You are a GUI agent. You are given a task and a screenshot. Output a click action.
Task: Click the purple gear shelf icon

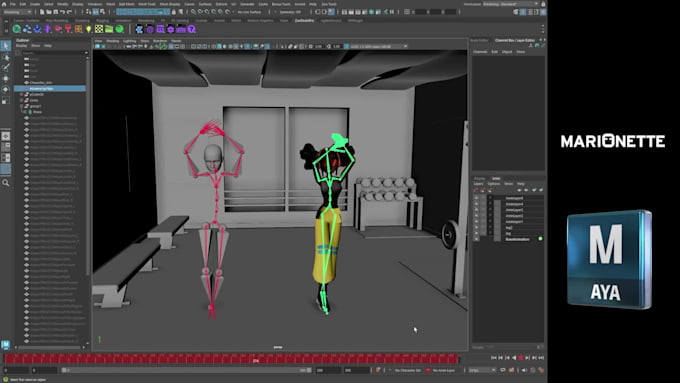pyautogui.click(x=171, y=29)
